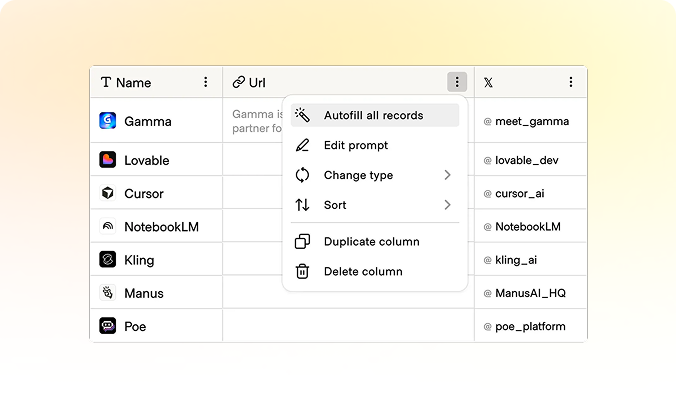
Task: Click the poe_platform handle cell
Action: [x=531, y=326]
